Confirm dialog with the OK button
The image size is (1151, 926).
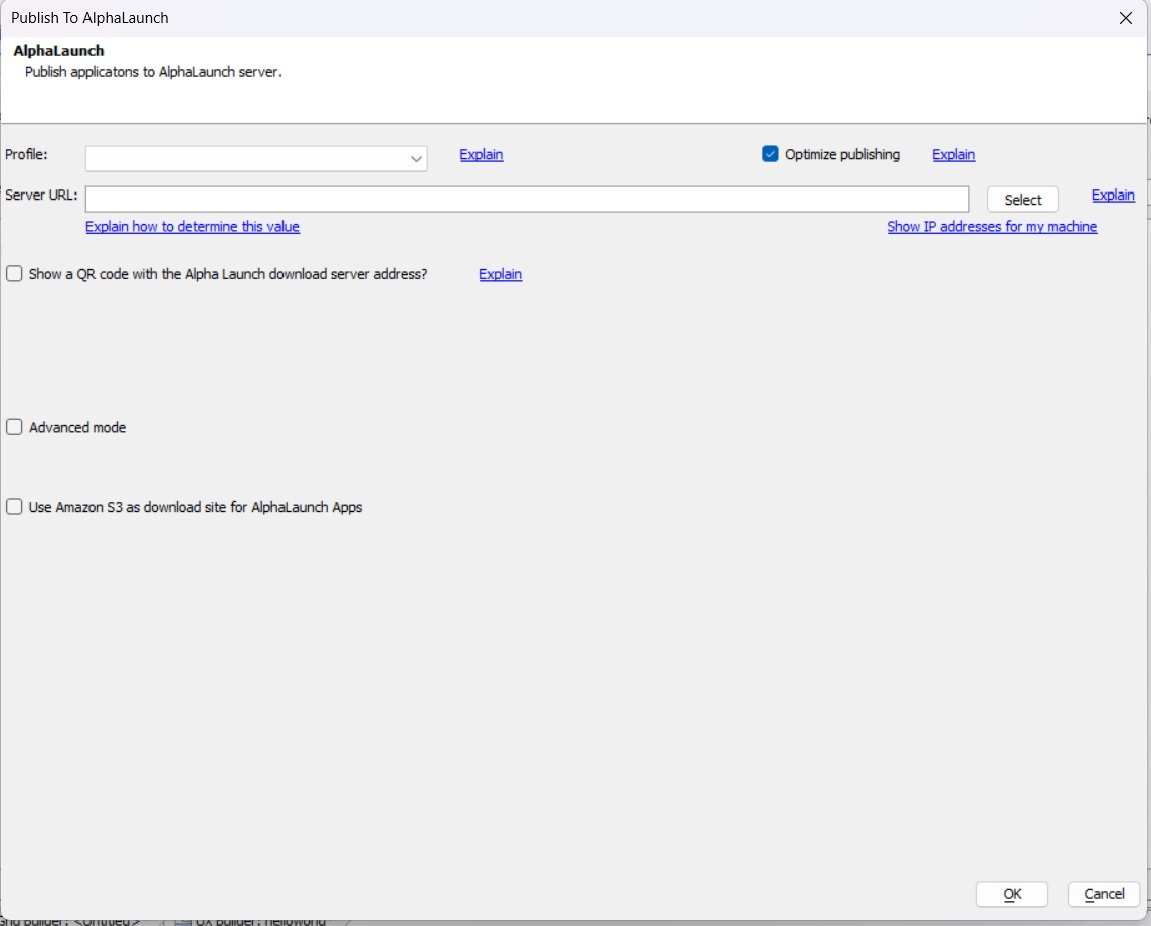[1011, 894]
